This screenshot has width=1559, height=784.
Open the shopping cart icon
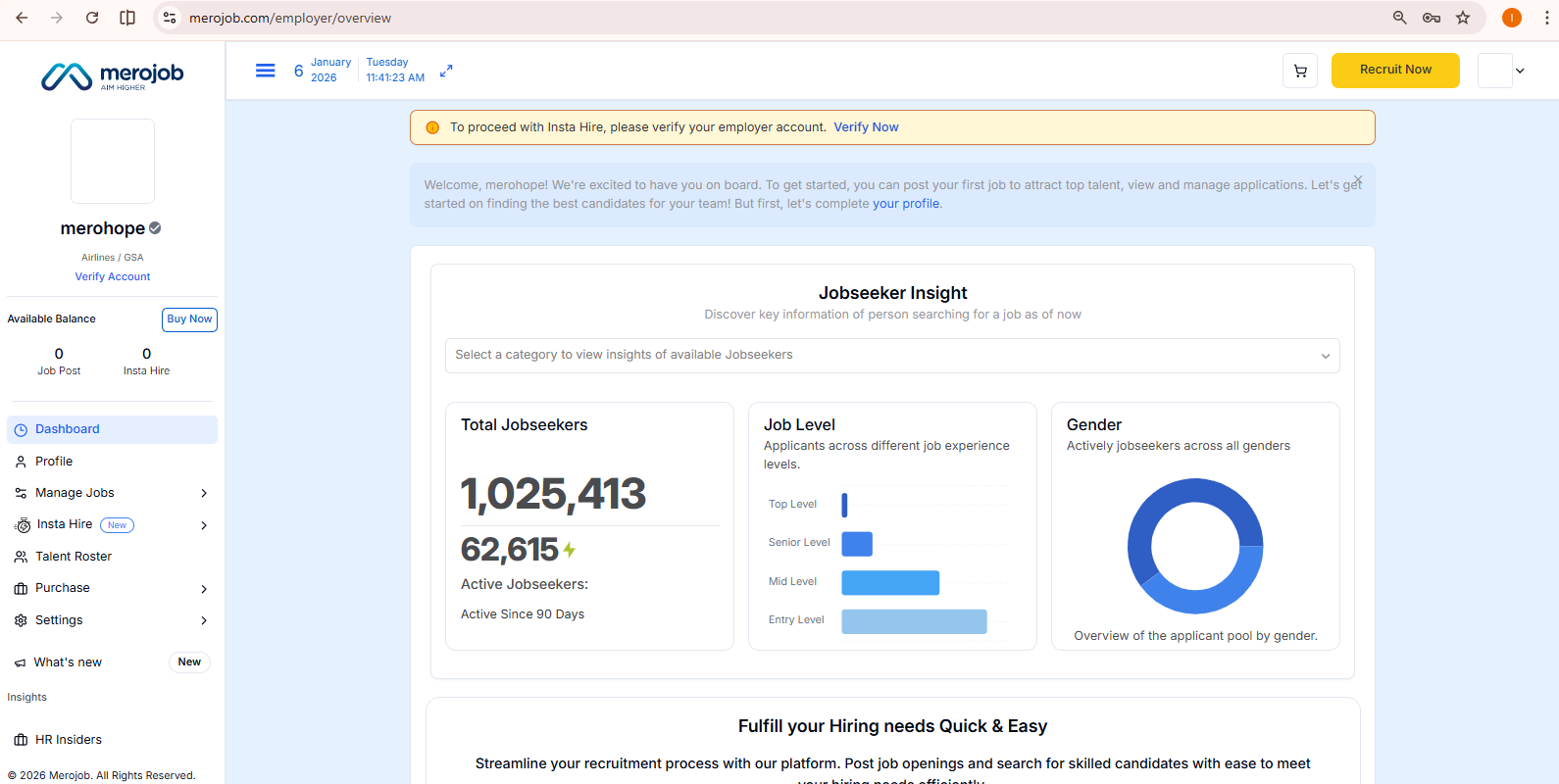(x=1300, y=71)
